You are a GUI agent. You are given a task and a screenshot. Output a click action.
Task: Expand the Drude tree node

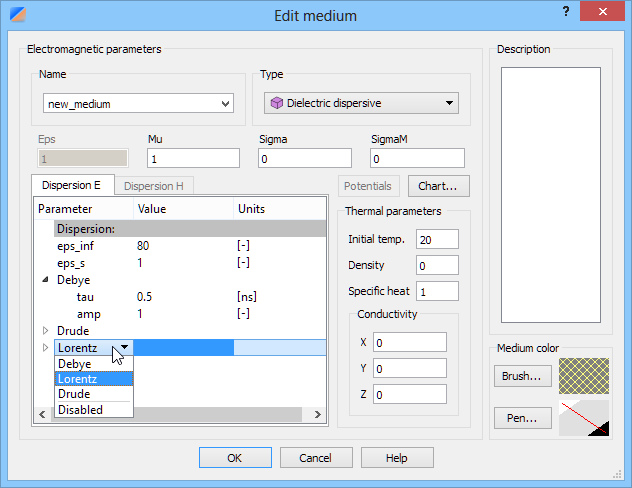(45, 330)
